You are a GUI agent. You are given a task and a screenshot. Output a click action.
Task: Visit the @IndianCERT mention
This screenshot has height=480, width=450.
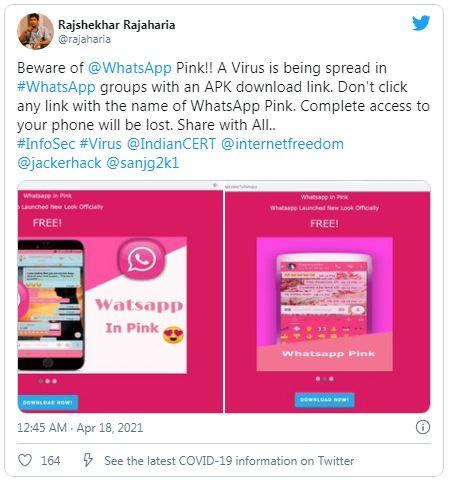click(x=171, y=144)
